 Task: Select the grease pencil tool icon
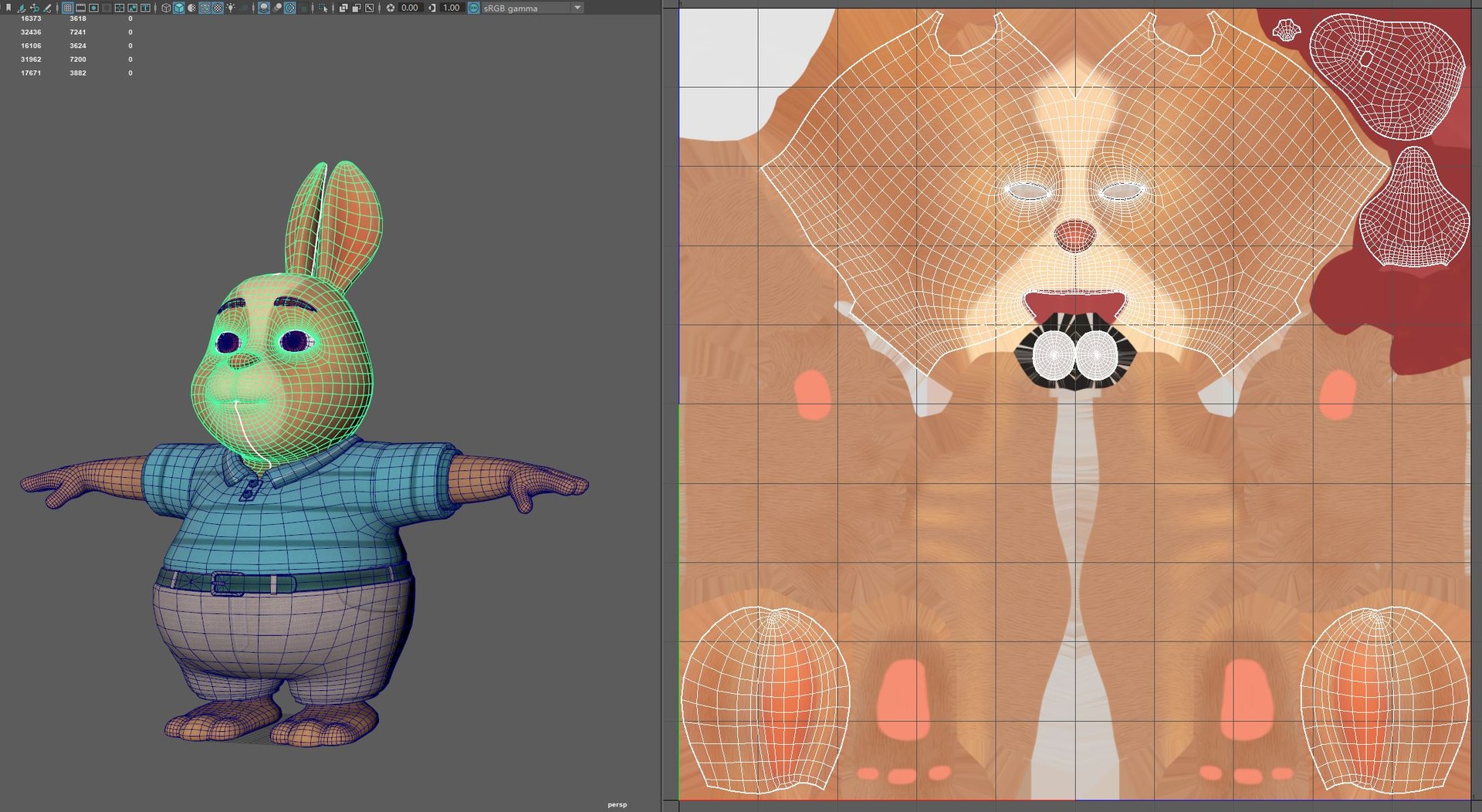coord(47,8)
